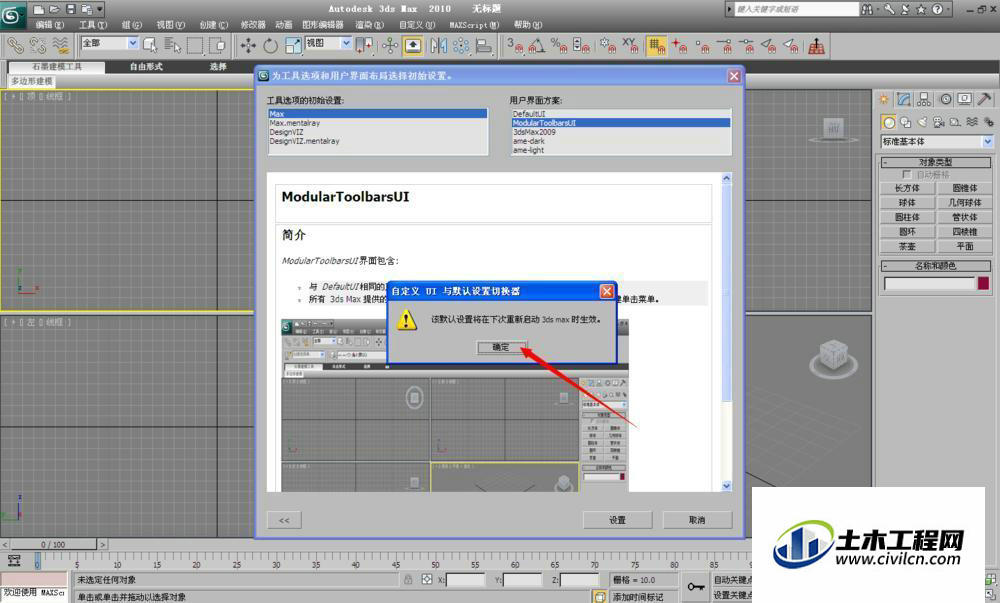Open the MAXScript(M) menu

(474, 25)
